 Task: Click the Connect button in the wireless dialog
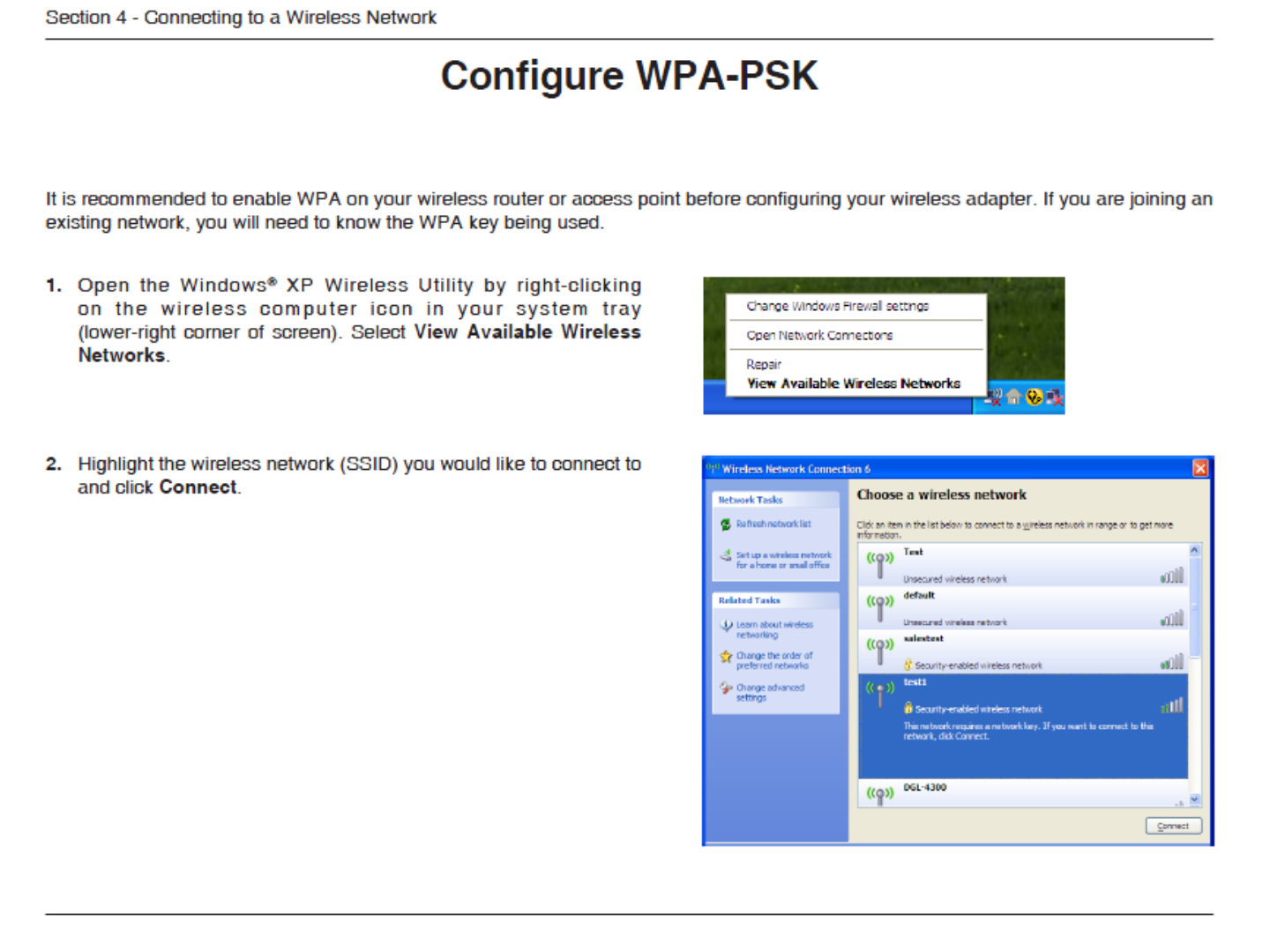point(1173,826)
